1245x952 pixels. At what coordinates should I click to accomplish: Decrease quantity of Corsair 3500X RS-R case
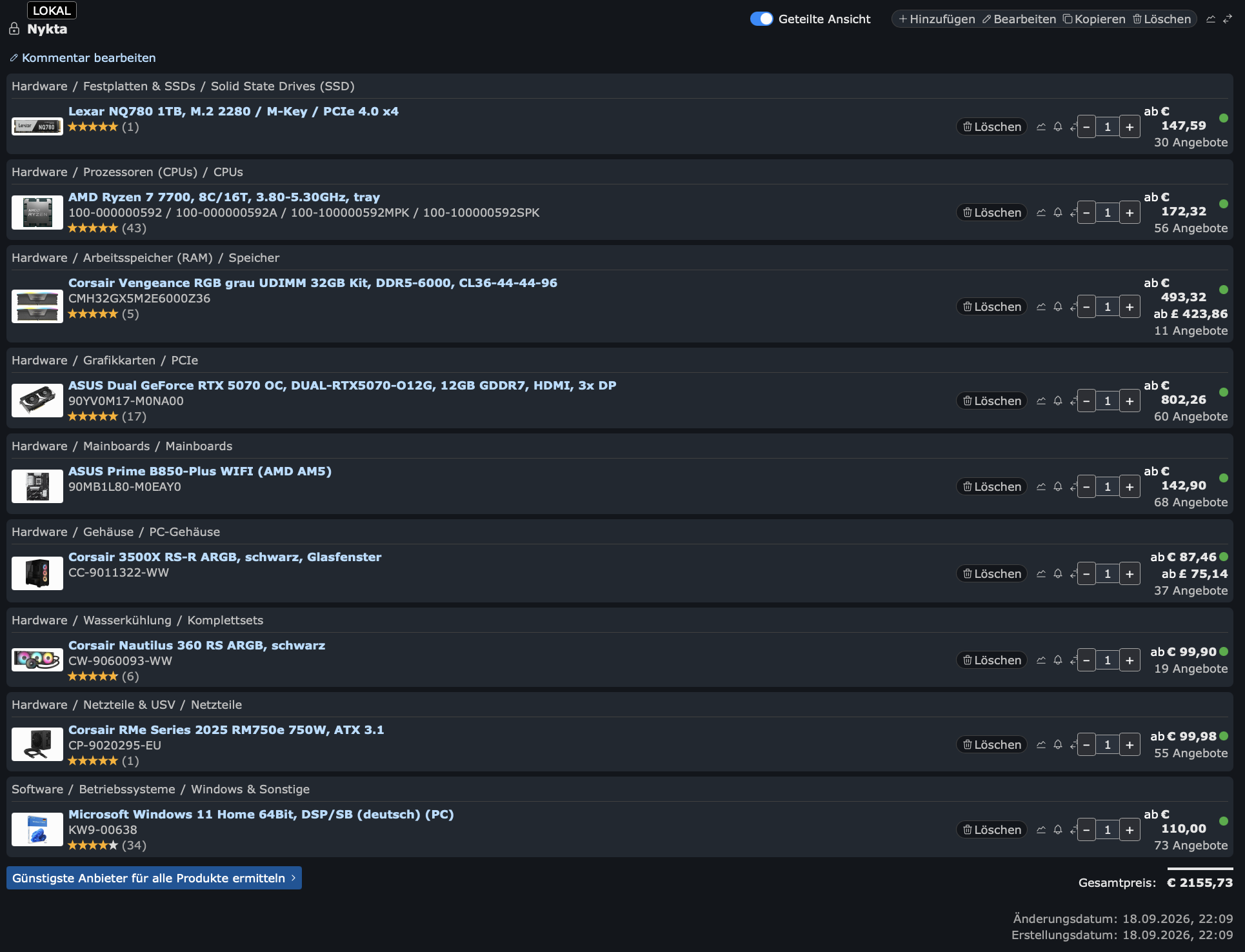[1087, 574]
